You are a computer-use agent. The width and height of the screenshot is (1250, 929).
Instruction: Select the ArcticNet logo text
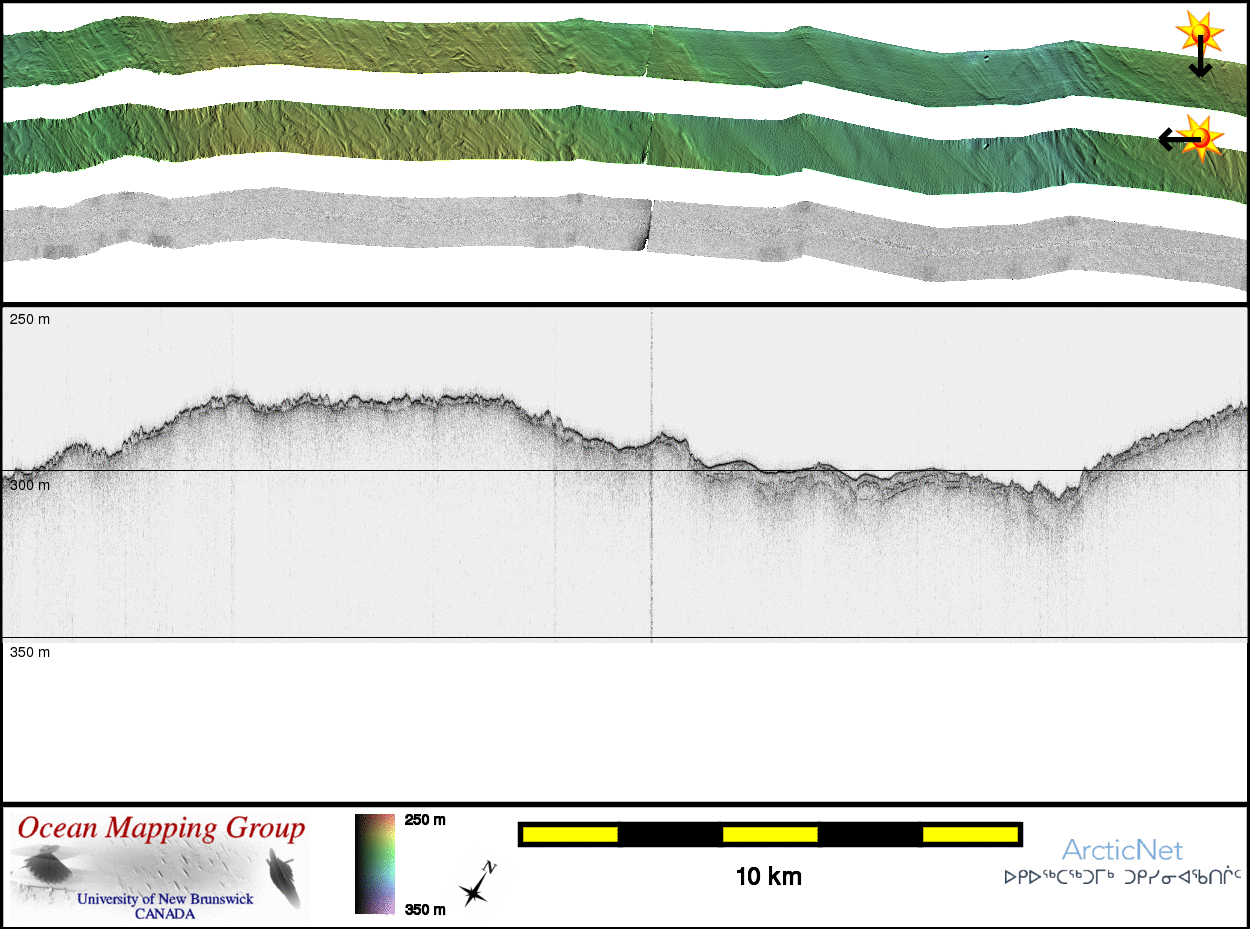1121,850
